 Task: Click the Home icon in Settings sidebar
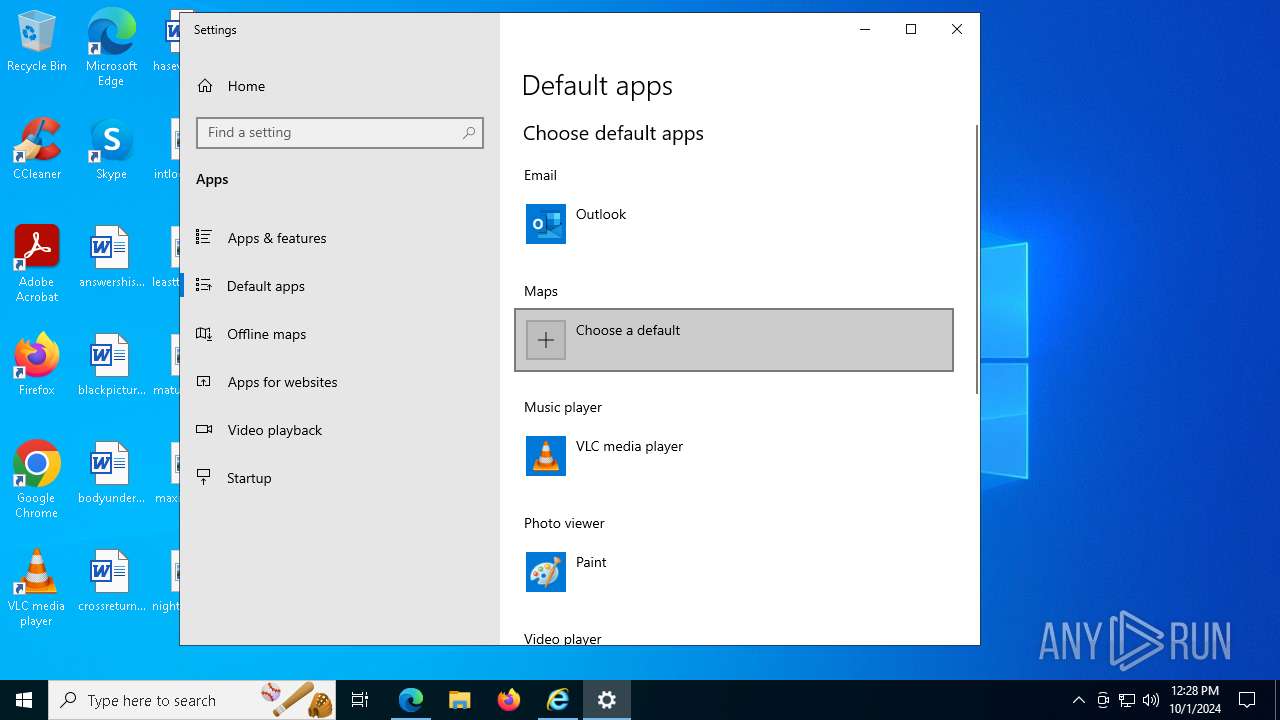pos(205,86)
